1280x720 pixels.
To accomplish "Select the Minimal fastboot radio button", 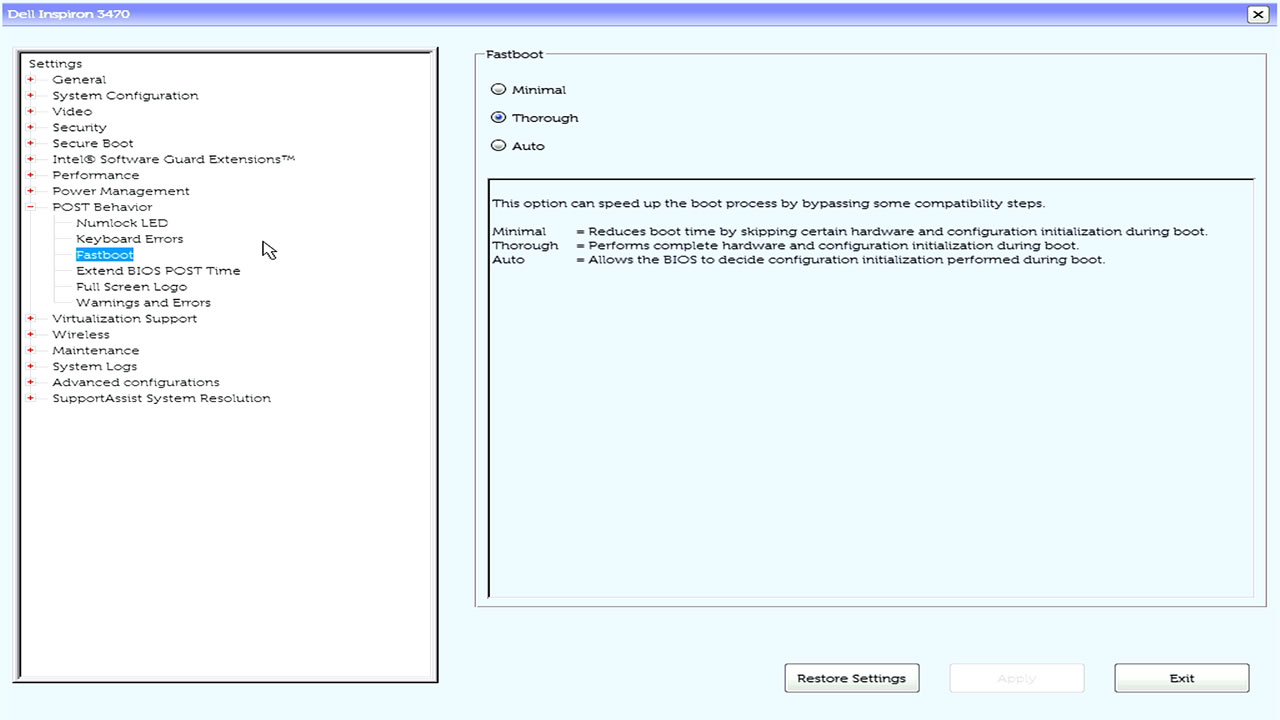I will click(x=499, y=90).
